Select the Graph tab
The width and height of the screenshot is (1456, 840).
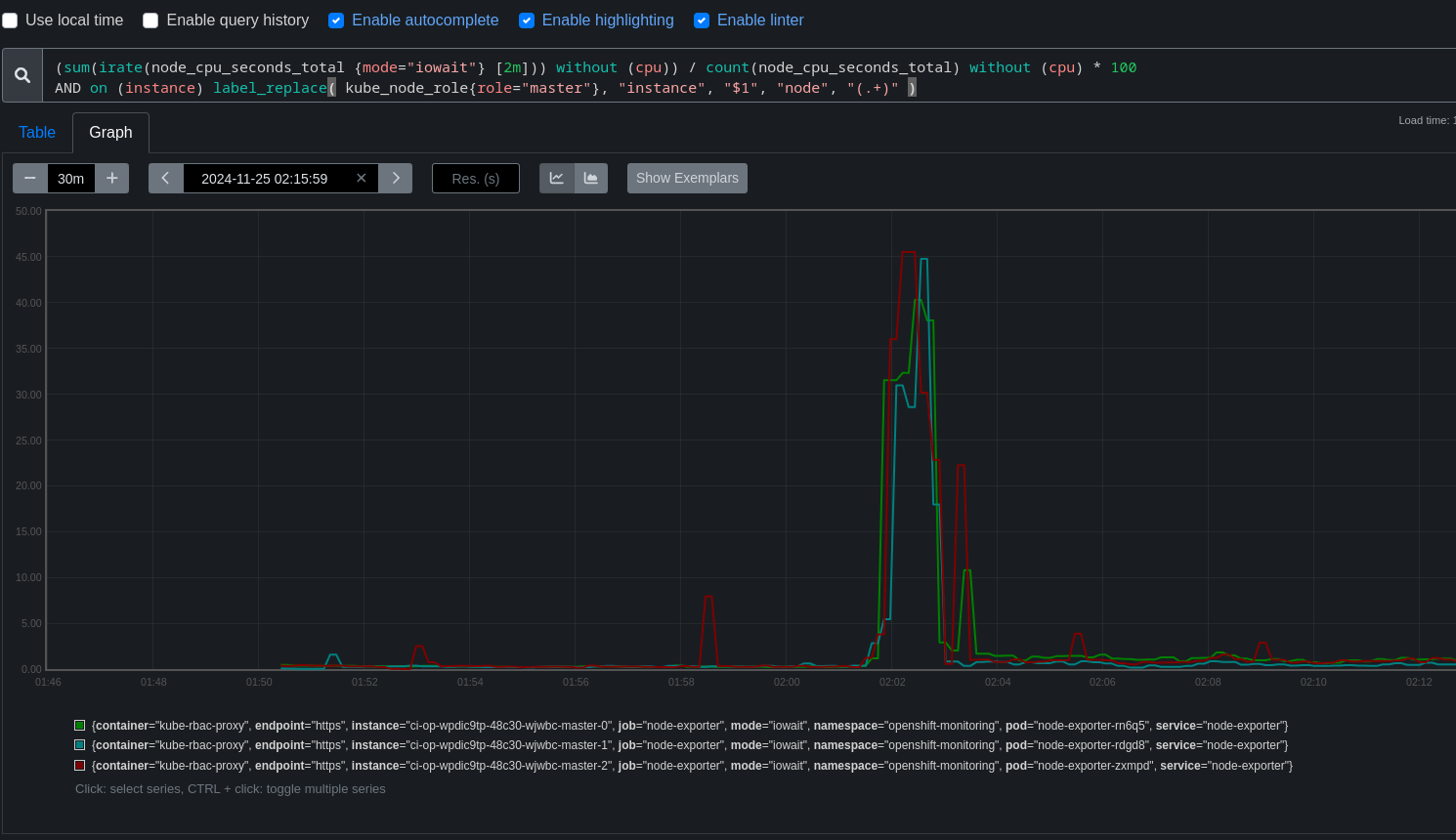pos(110,133)
